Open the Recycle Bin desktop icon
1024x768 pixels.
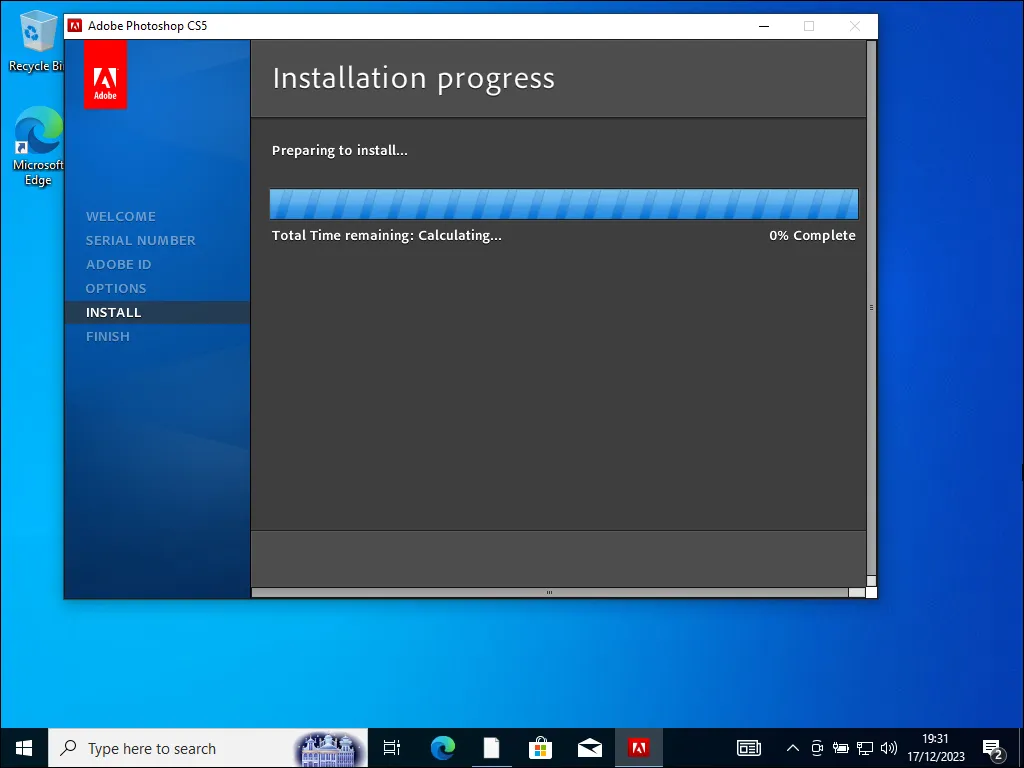[38, 40]
